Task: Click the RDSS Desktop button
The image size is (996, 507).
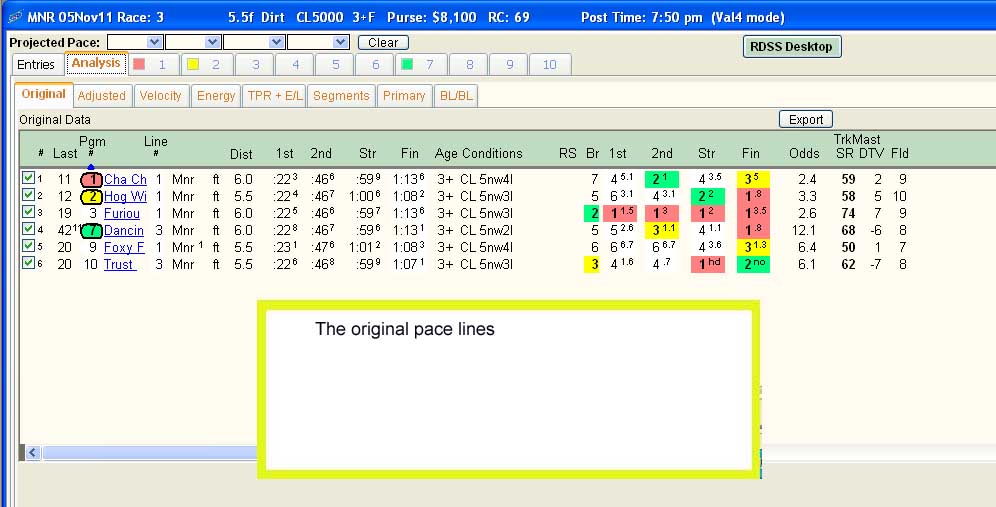Action: point(791,46)
